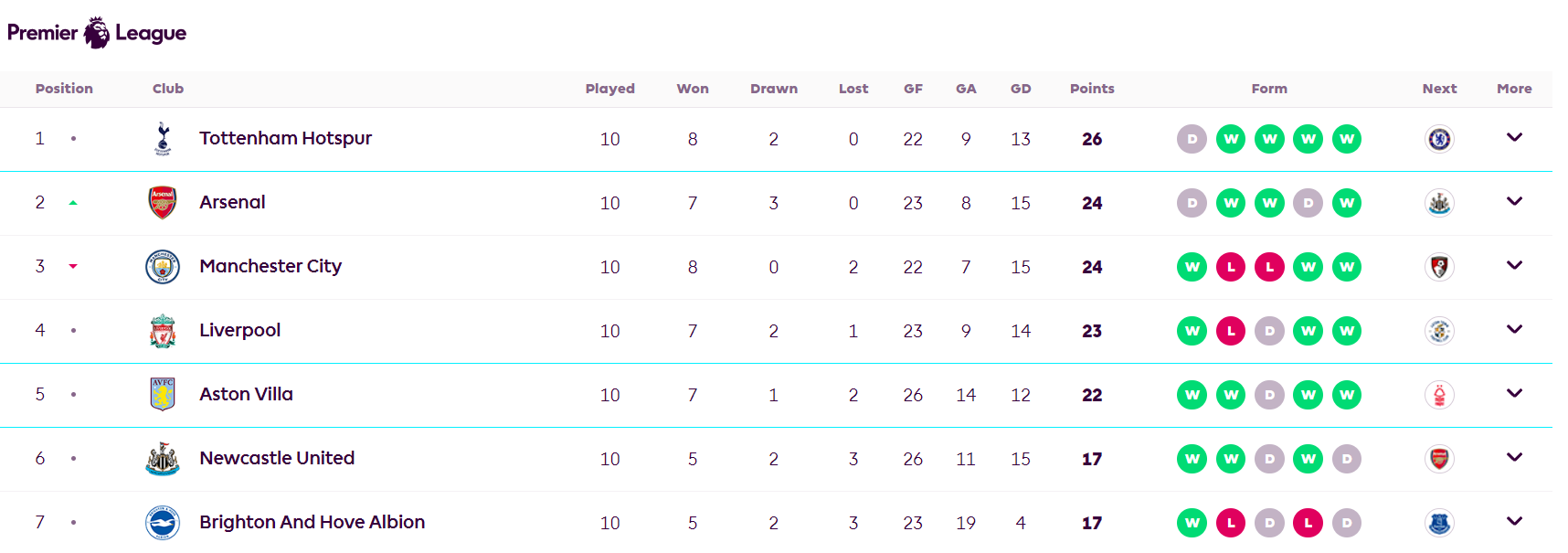This screenshot has height=553, width=1568.
Task: Click the Aston Villa club crest
Action: pos(163,395)
